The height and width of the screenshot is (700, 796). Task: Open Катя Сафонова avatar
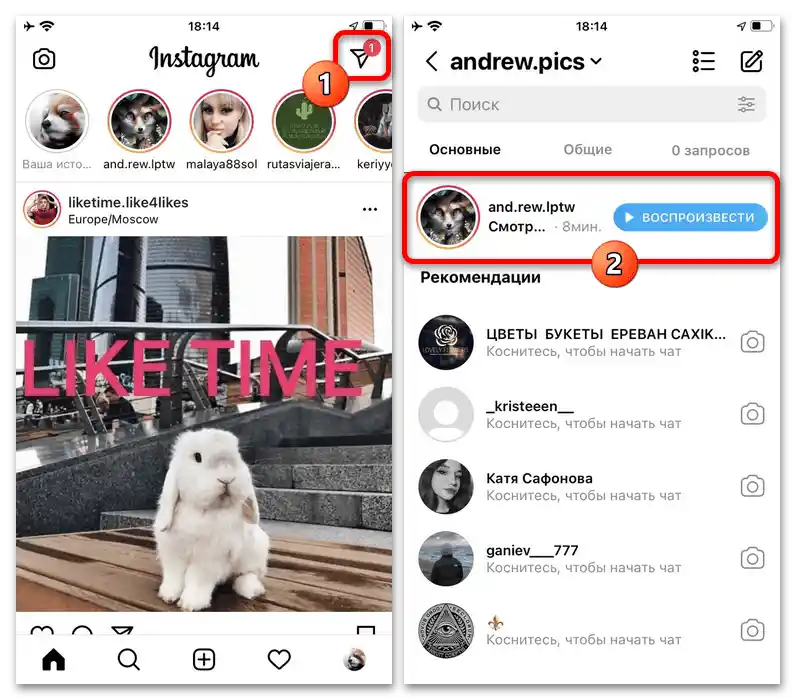point(446,486)
